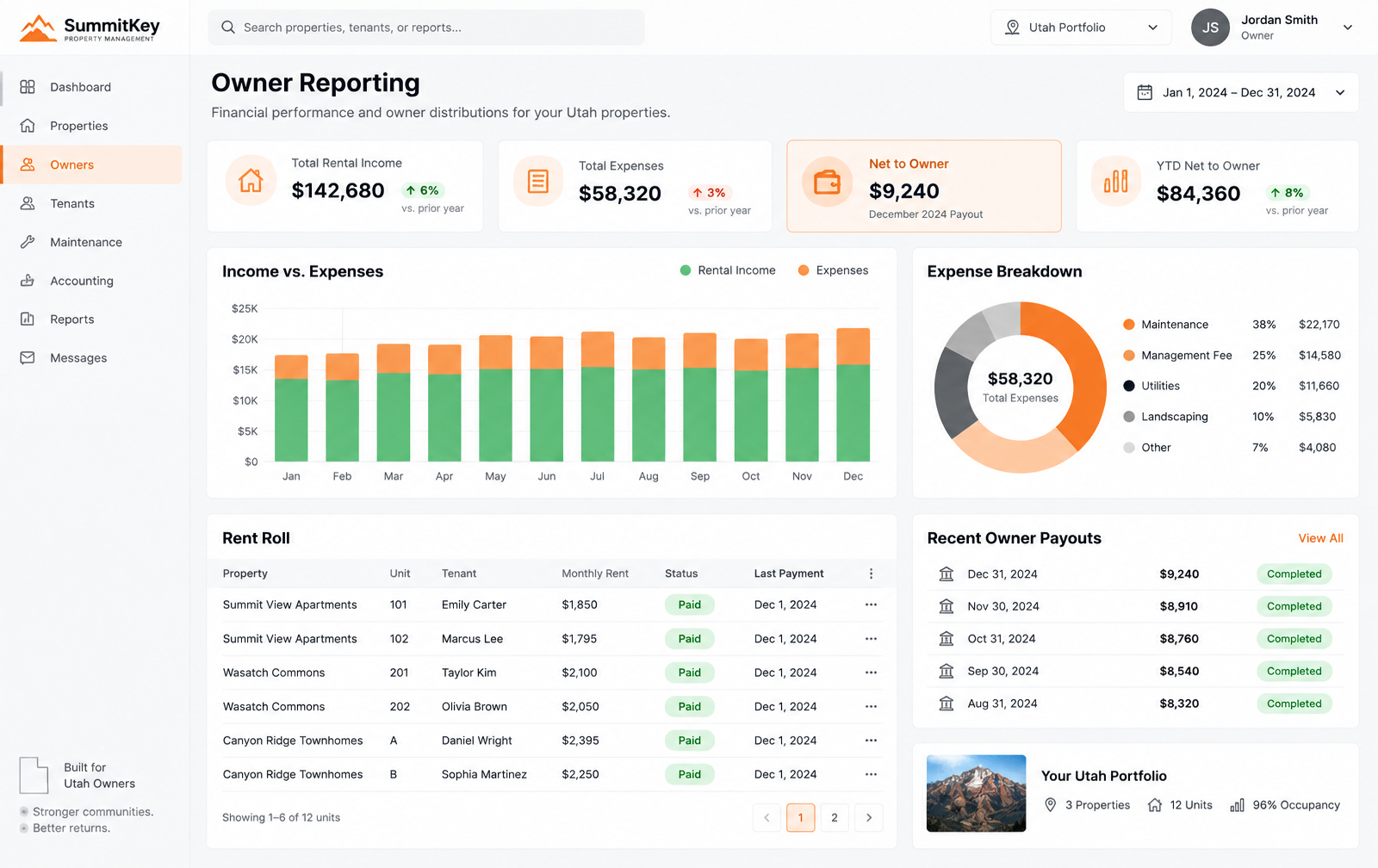Click the Total Rental Income house icon
The width and height of the screenshot is (1378, 868).
tap(251, 181)
